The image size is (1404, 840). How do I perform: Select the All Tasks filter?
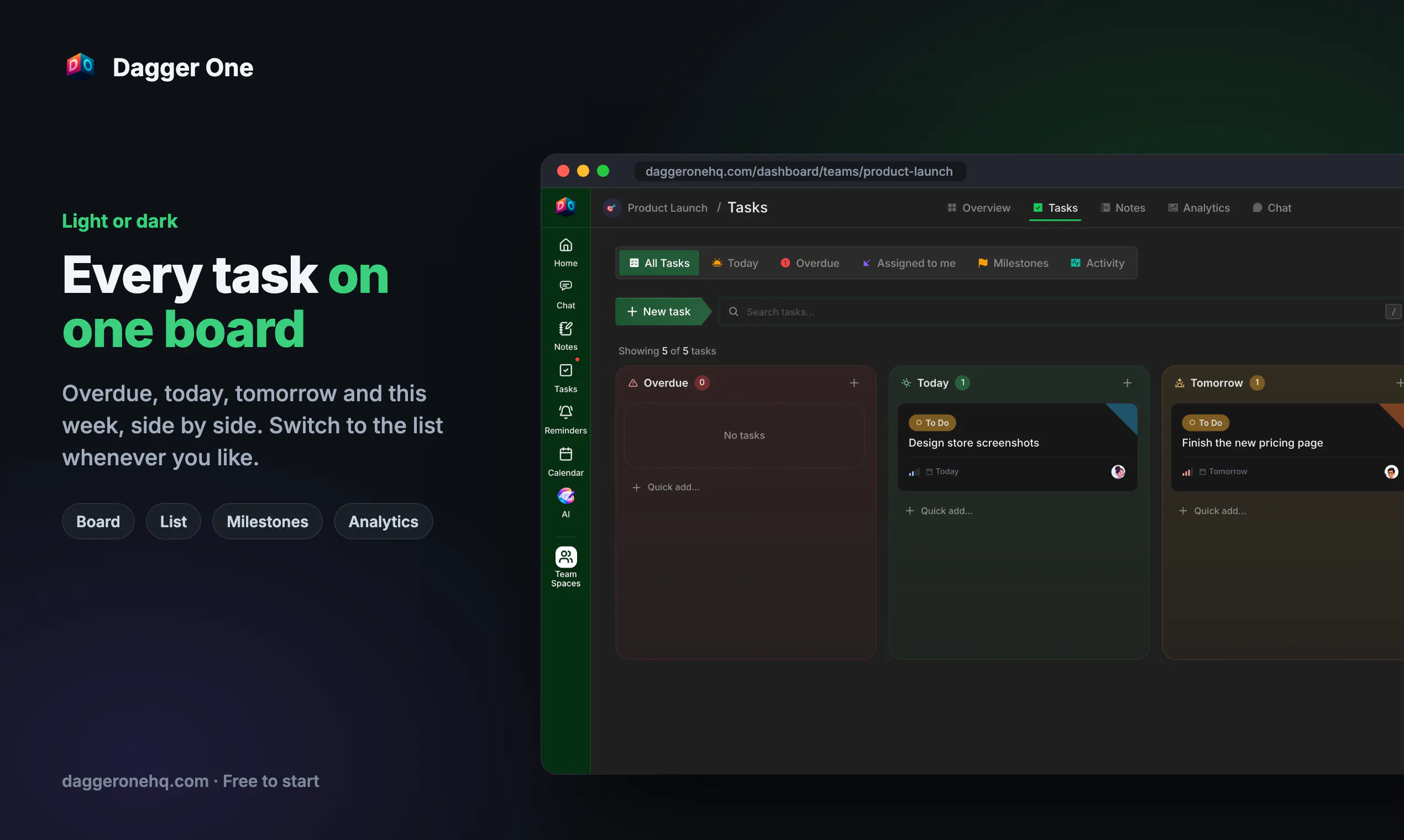coord(659,263)
